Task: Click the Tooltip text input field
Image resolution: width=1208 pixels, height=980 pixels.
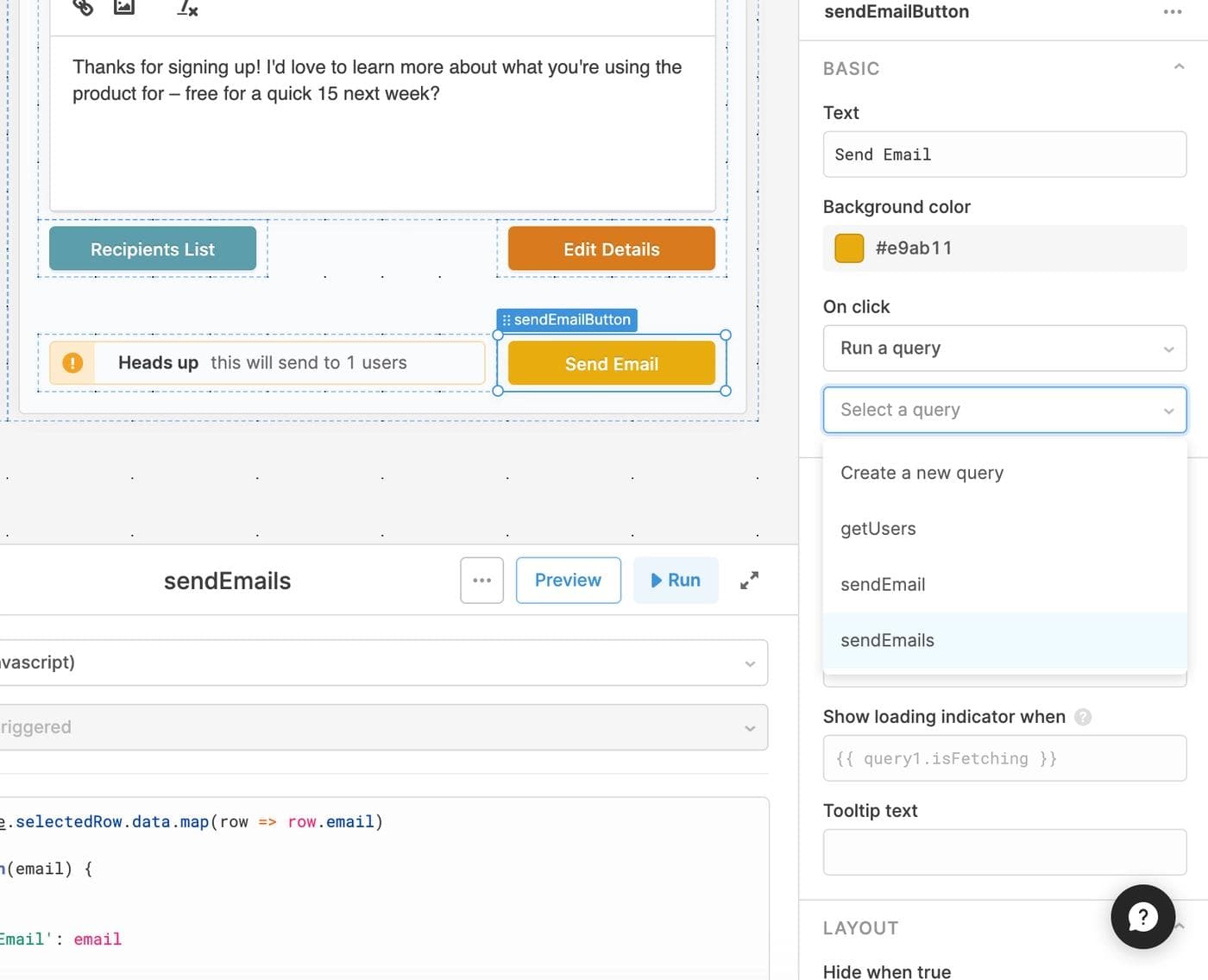Action: [x=1004, y=852]
